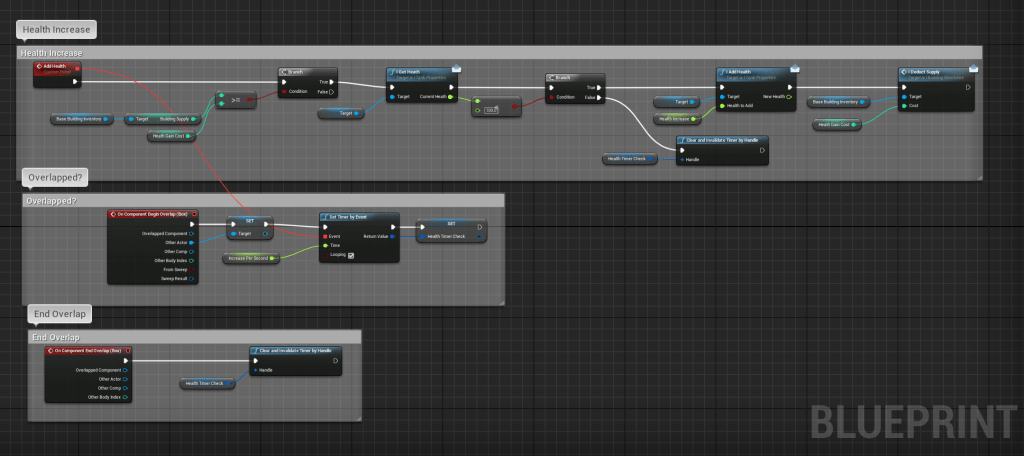Click the Return Value pin on Set Timer
Image resolution: width=1024 pixels, height=456 pixels.
(393, 236)
